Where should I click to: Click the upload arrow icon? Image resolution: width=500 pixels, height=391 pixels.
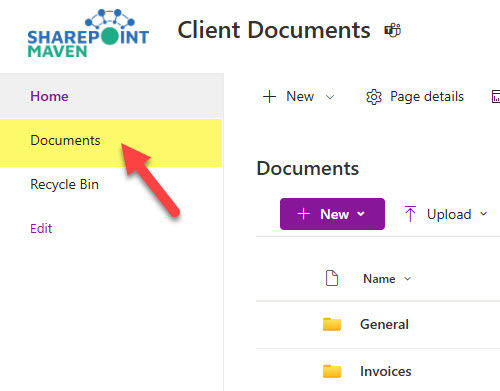coord(410,214)
